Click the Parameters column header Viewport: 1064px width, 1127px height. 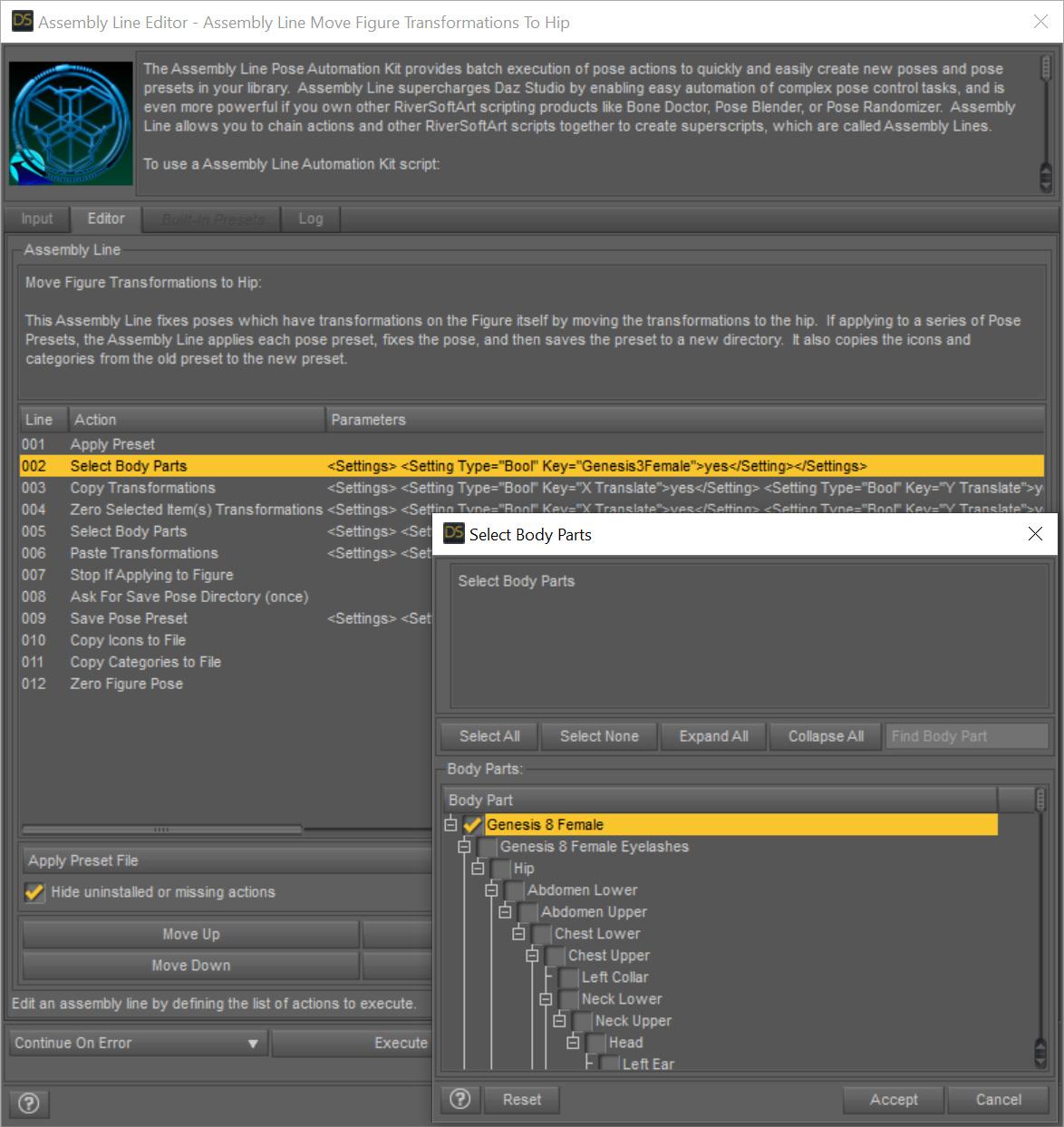pos(685,420)
